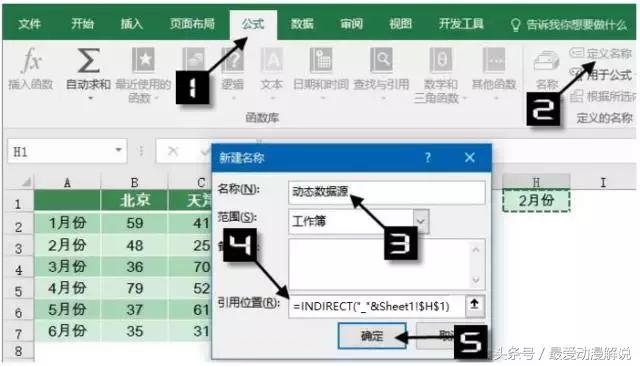Open the 范围 scope dropdown

tap(421, 221)
